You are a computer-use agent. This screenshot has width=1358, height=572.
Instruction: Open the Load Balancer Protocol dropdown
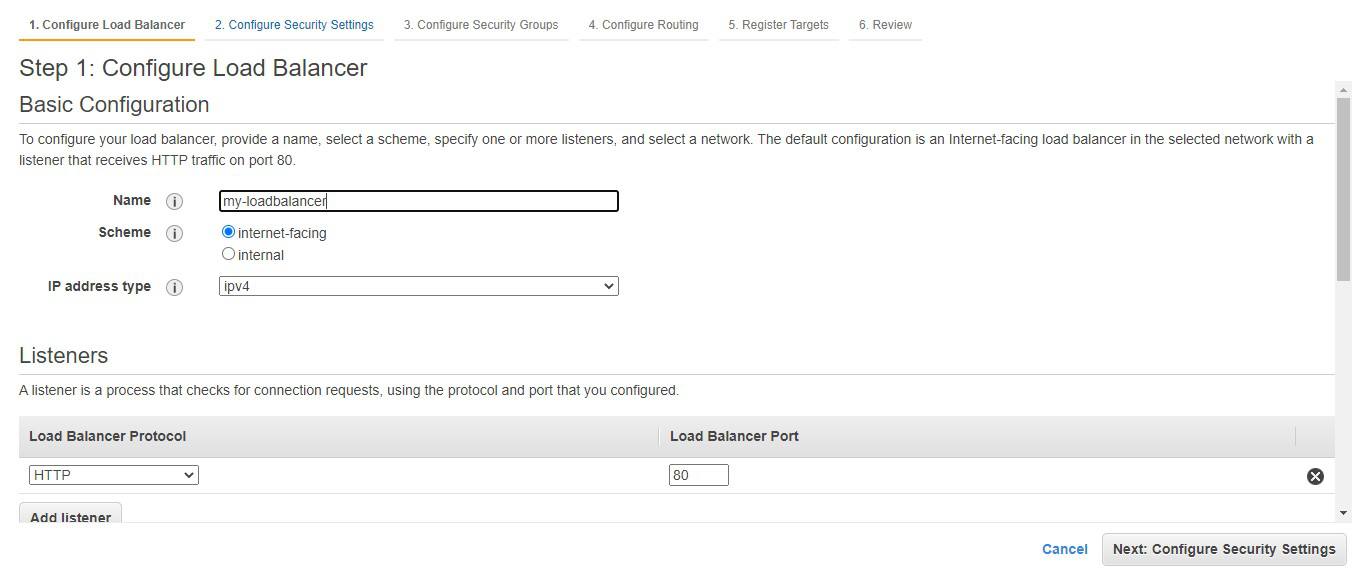(x=113, y=475)
